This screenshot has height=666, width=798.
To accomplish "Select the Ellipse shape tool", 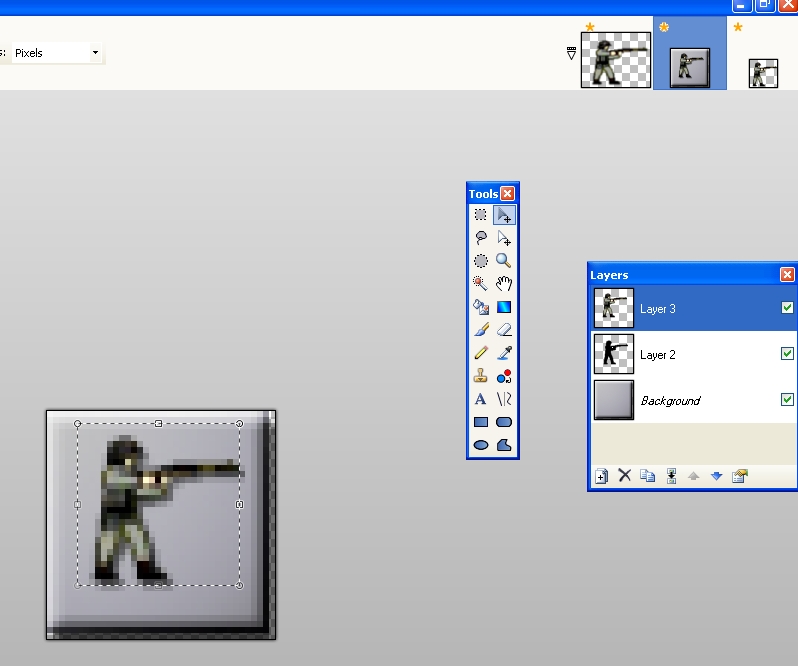I will click(x=480, y=445).
